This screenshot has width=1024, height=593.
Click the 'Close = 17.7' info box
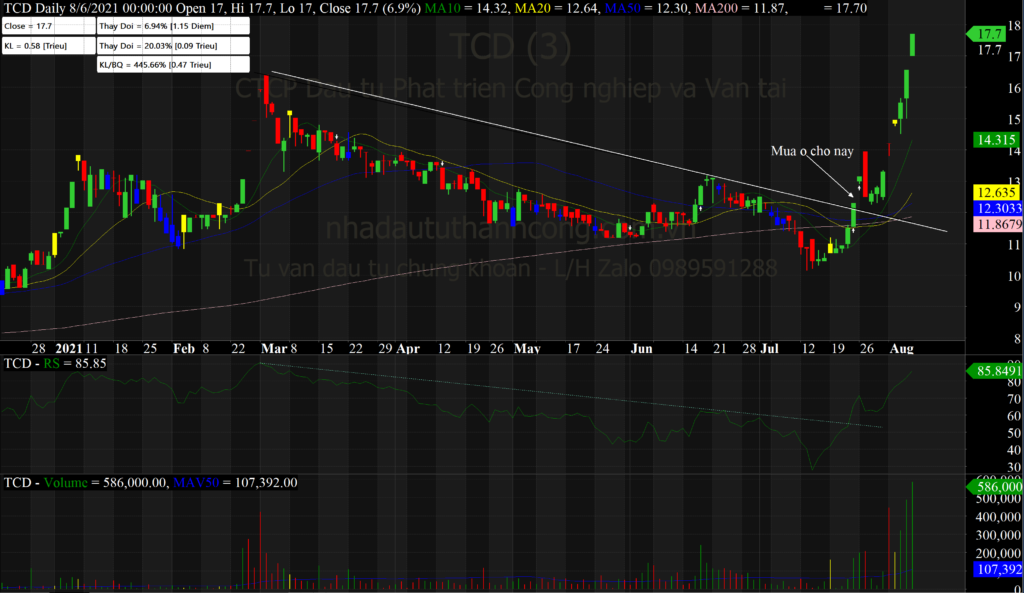[x=47, y=26]
